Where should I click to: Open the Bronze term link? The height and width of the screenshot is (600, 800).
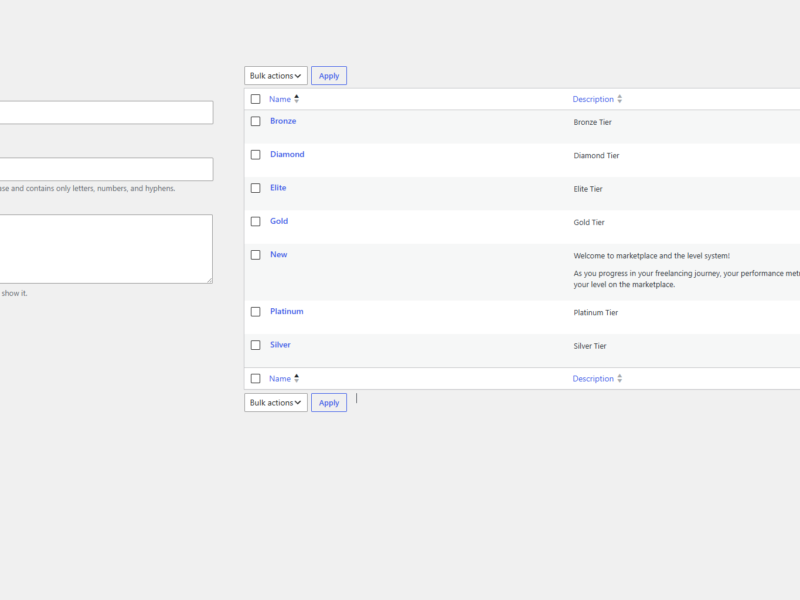(x=283, y=121)
